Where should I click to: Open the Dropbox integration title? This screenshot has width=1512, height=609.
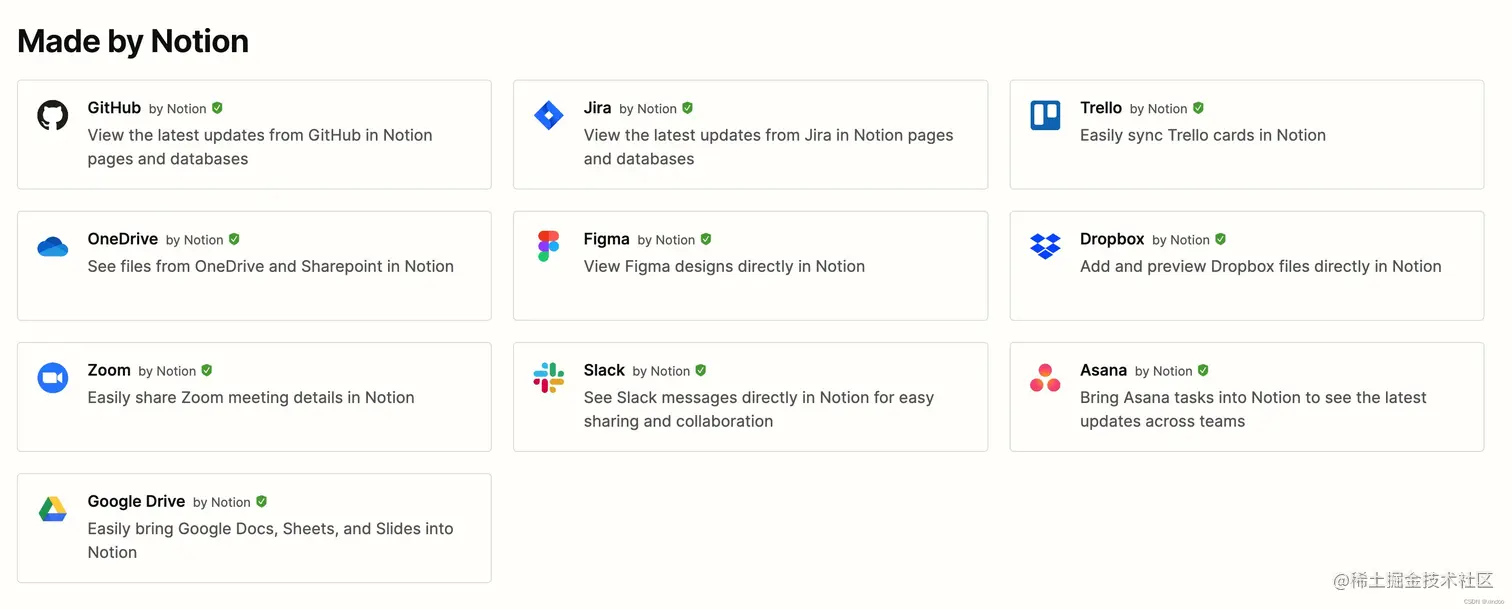click(x=1112, y=239)
